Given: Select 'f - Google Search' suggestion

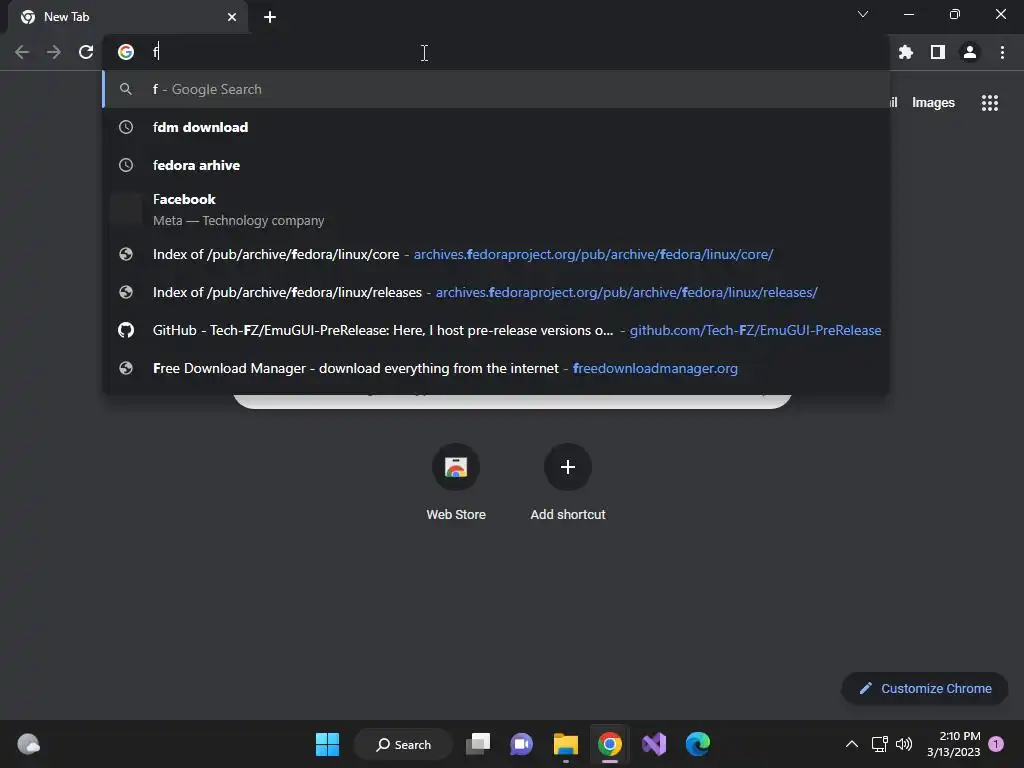Looking at the screenshot, I should pyautogui.click(x=496, y=89).
